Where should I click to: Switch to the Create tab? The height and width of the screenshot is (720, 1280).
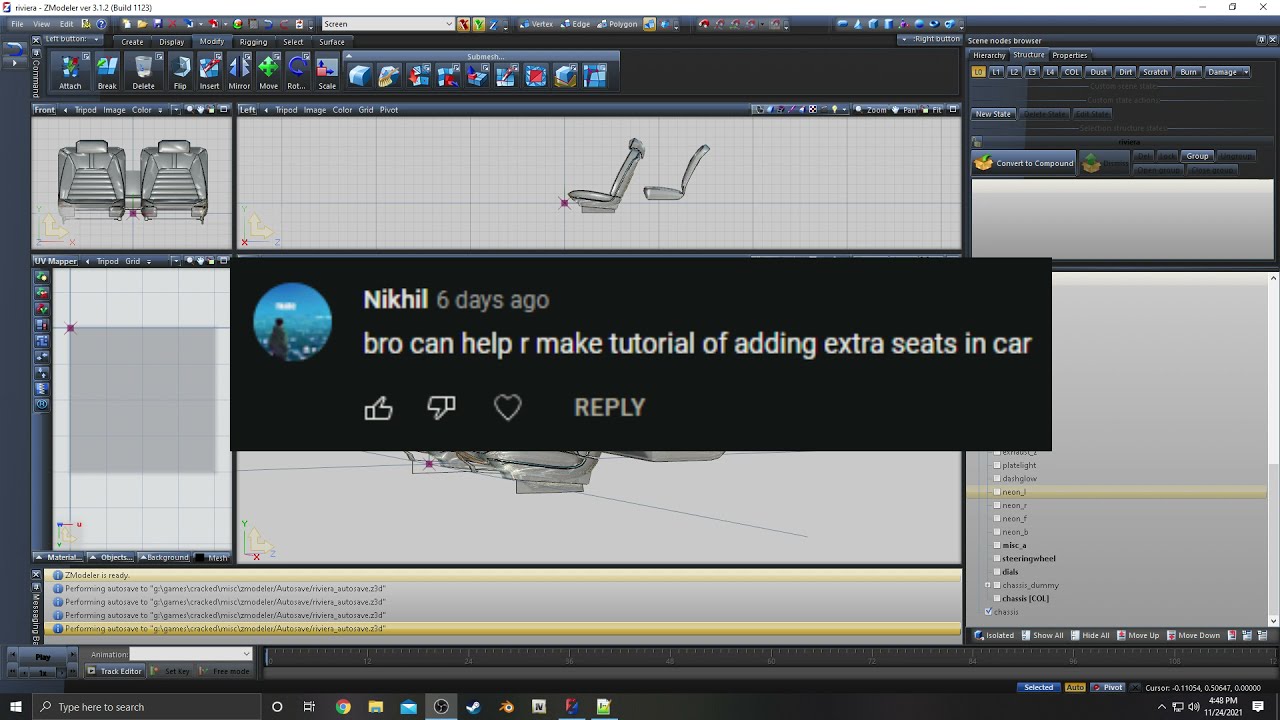click(132, 42)
